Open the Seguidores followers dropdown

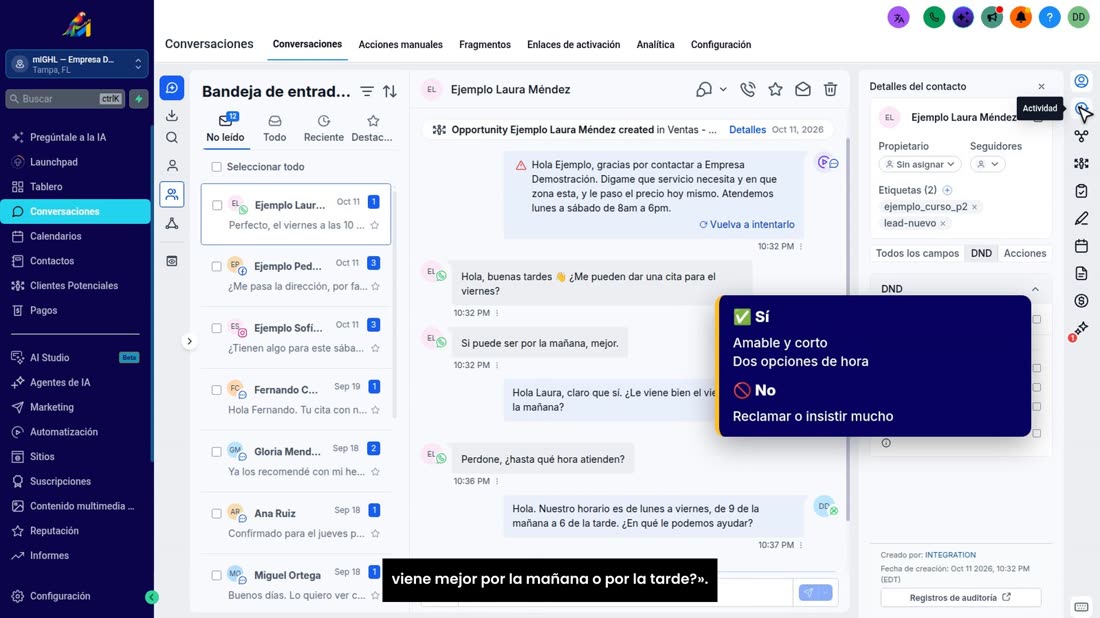pyautogui.click(x=988, y=164)
